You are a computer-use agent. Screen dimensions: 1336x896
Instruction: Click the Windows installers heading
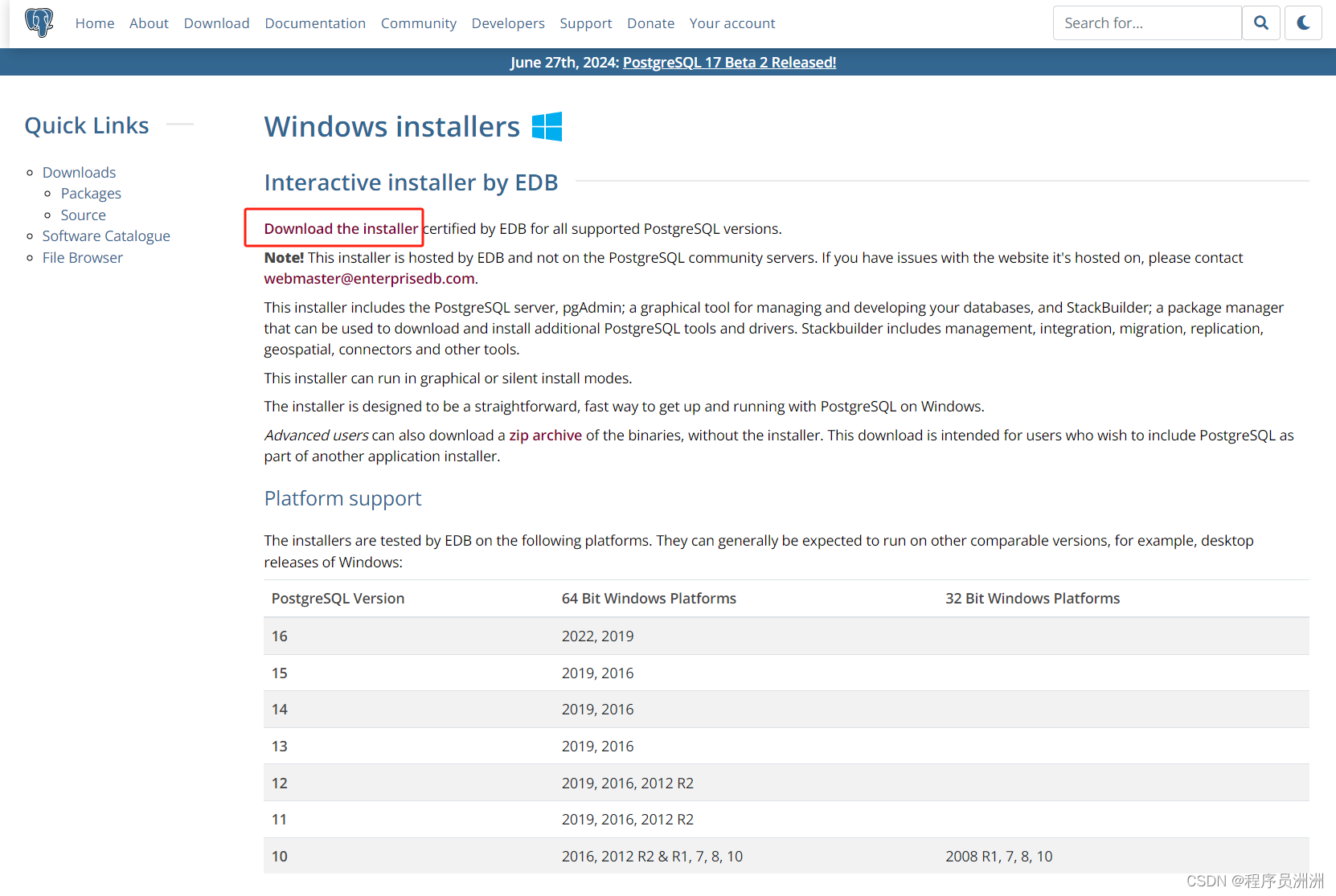391,127
